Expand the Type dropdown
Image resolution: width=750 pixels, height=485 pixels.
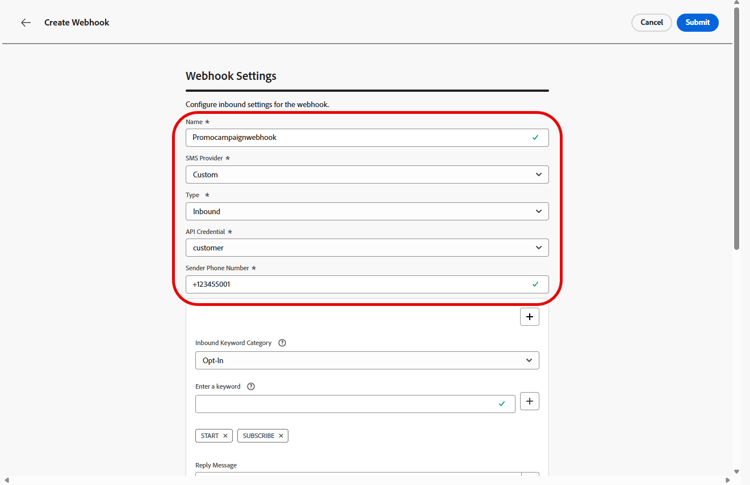tap(367, 211)
